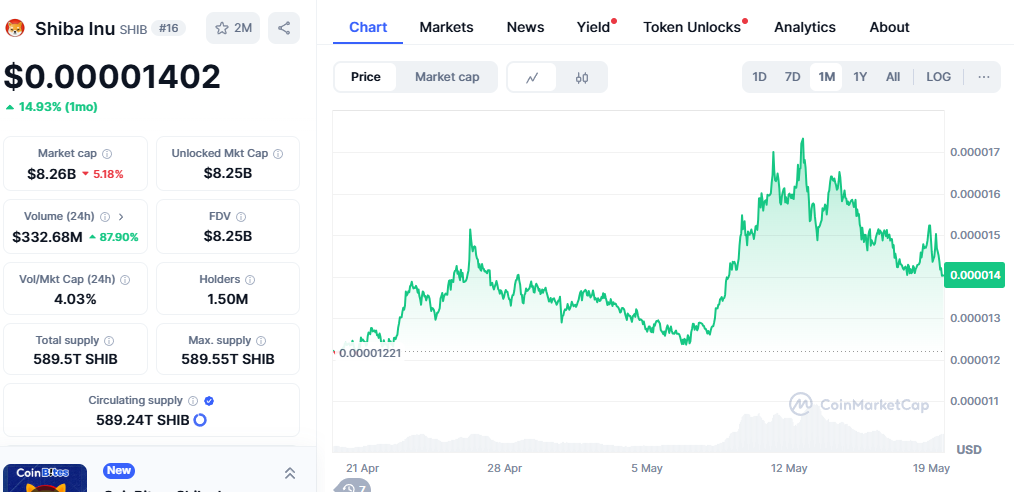1014x492 pixels.
Task: Click the 4.03% Vol/Mkt Cap value
Action: pos(76,299)
